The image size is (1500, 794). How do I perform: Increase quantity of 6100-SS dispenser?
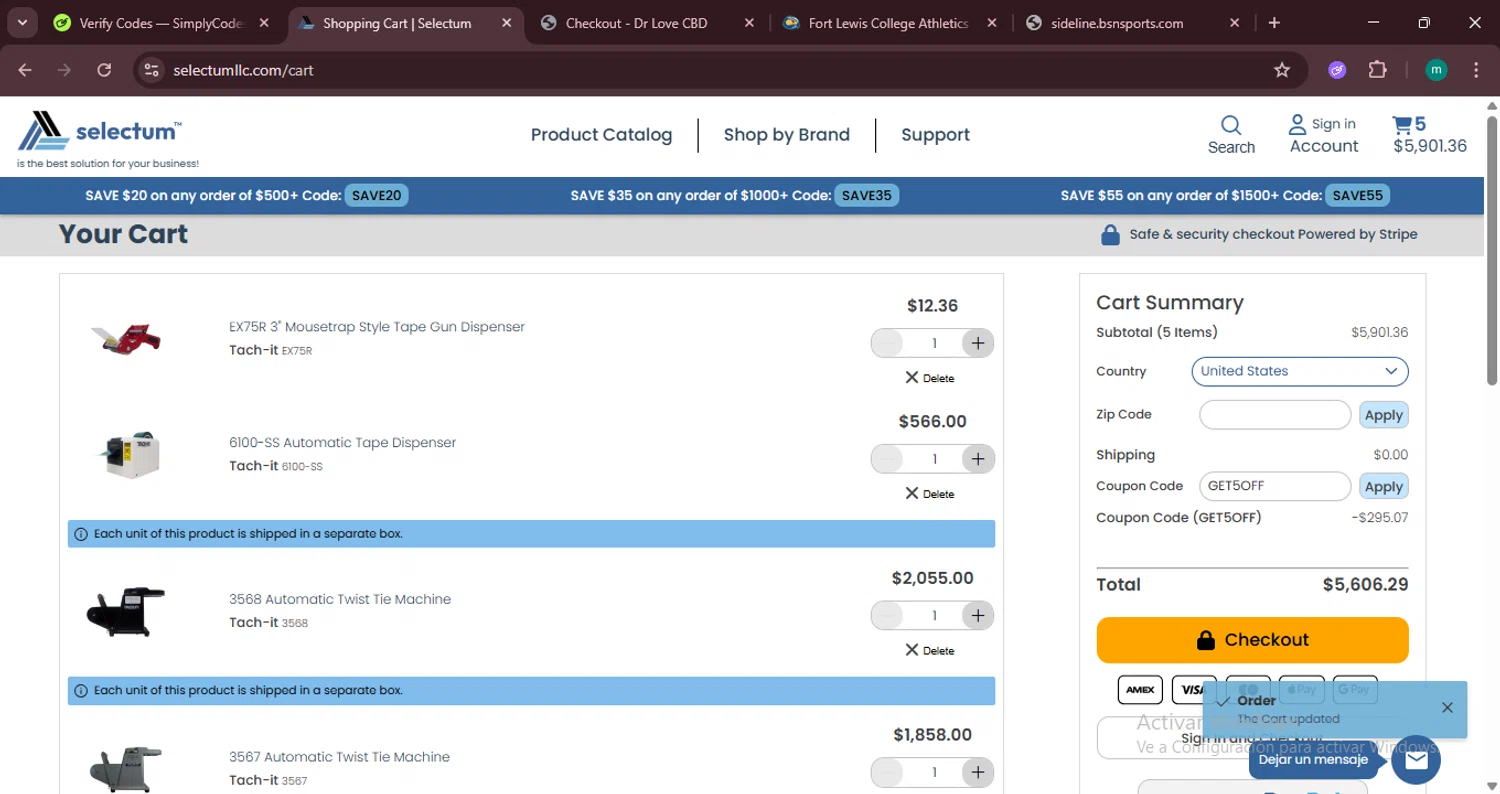pyautogui.click(x=978, y=459)
